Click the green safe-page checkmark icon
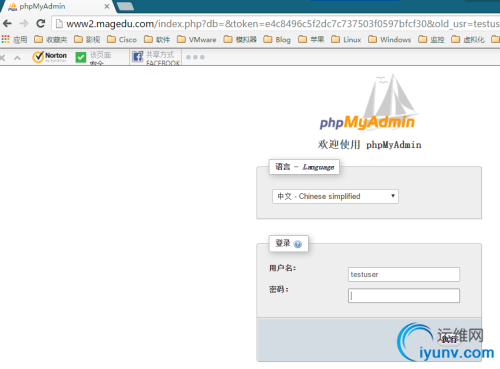The width and height of the screenshot is (500, 369). pyautogui.click(x=81, y=57)
